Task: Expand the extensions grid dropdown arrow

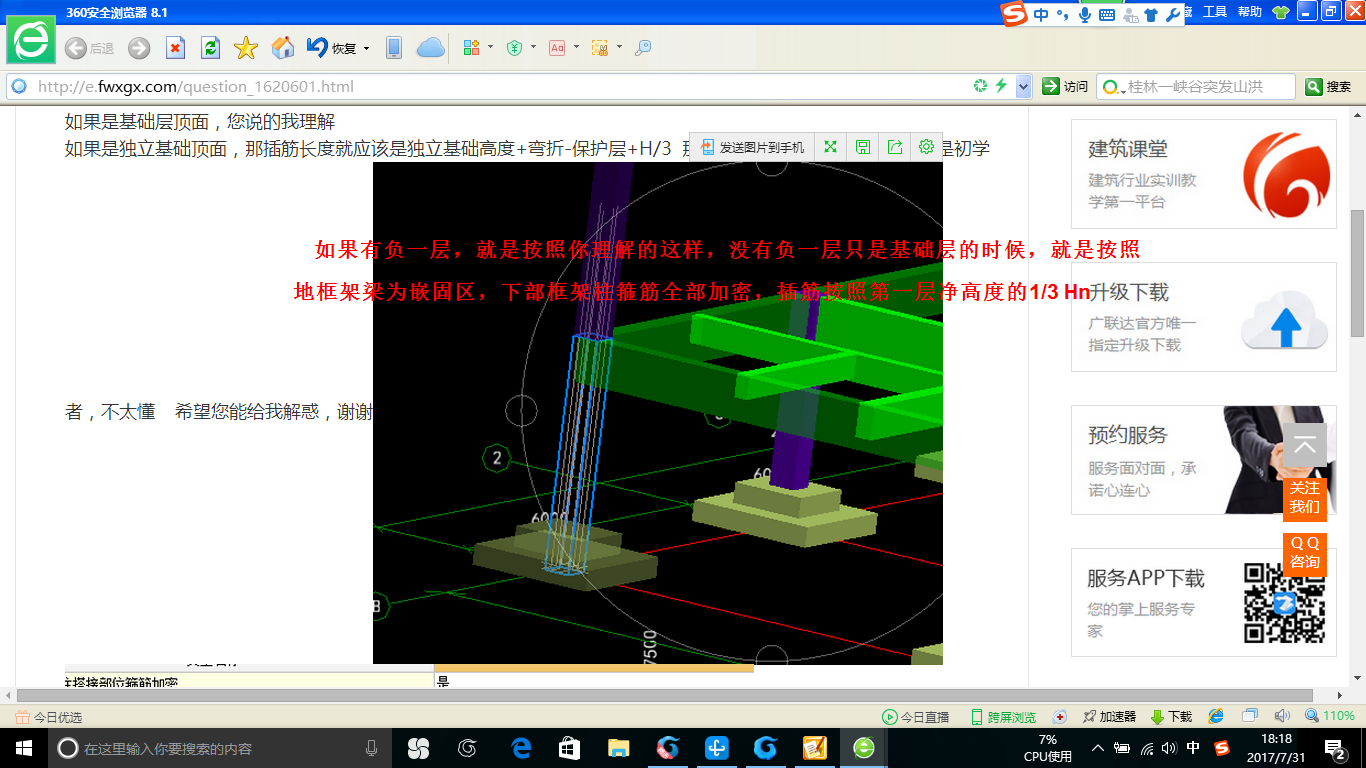Action: [x=490, y=47]
